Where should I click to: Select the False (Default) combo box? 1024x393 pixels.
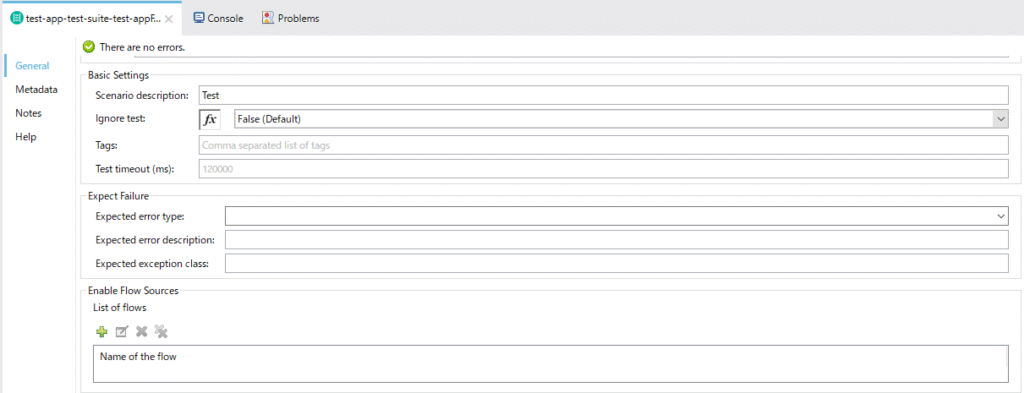pyautogui.click(x=621, y=119)
